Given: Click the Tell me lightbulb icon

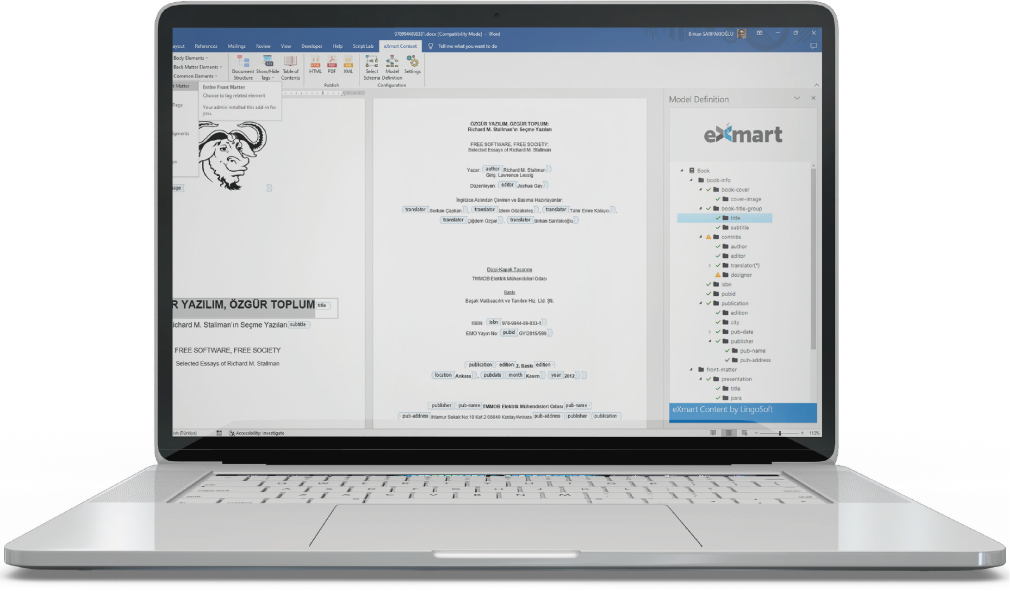Looking at the screenshot, I should (x=431, y=46).
